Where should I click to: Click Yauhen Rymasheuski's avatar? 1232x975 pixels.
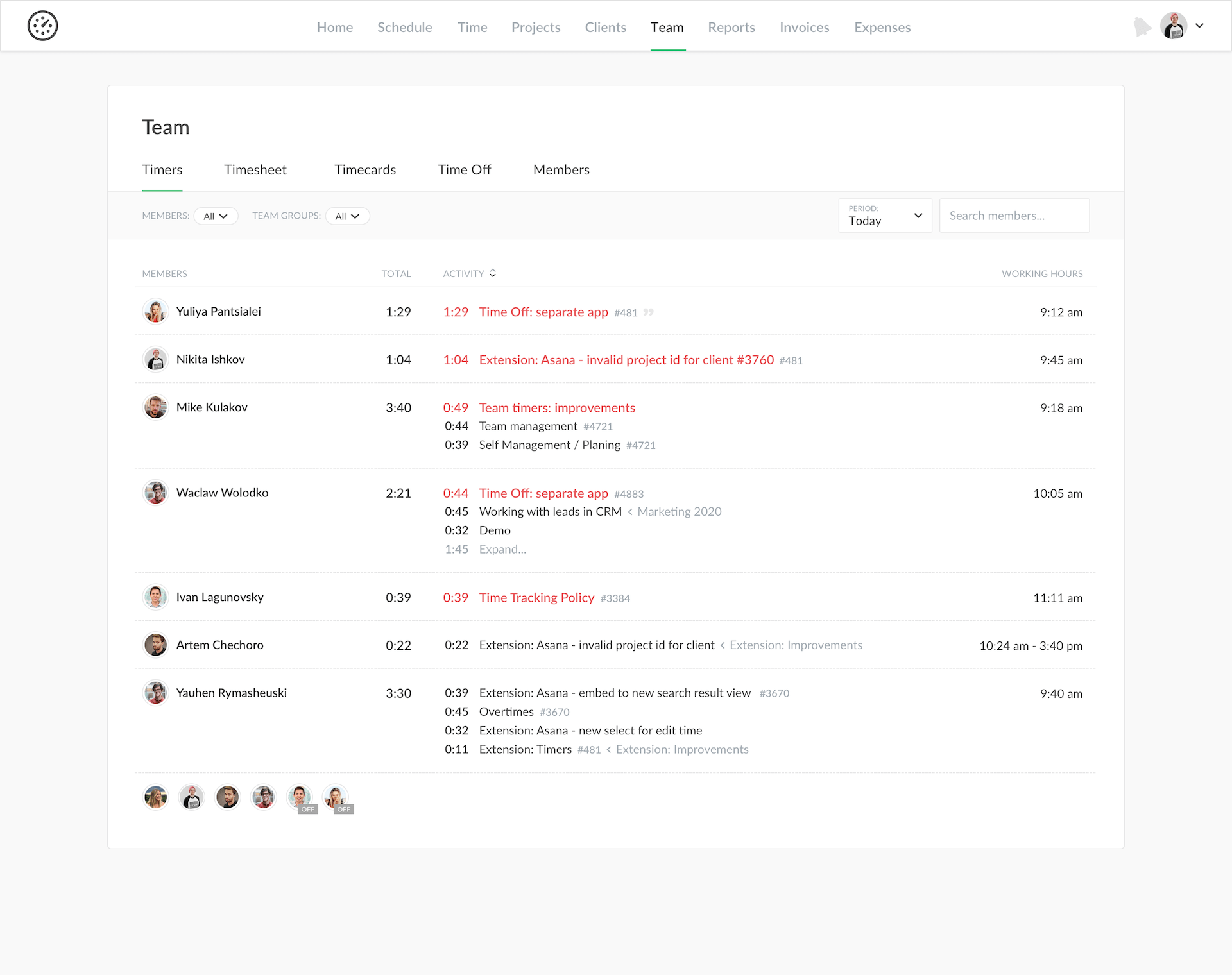point(155,693)
